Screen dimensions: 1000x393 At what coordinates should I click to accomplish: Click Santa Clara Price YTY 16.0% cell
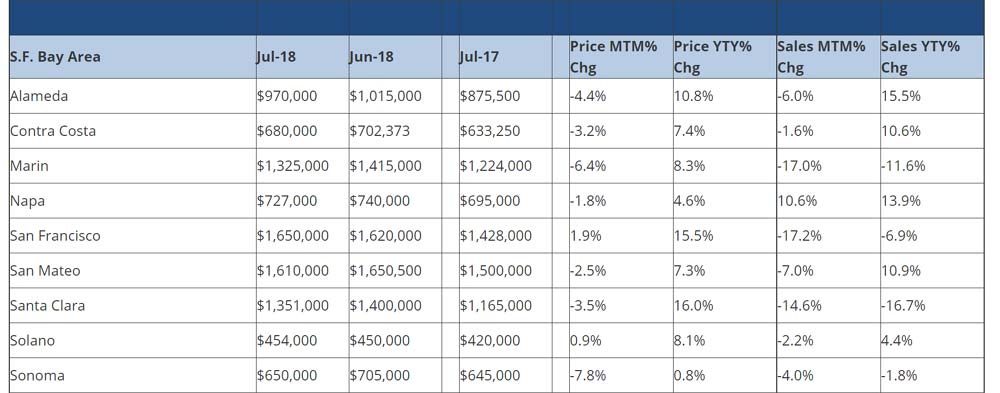724,306
